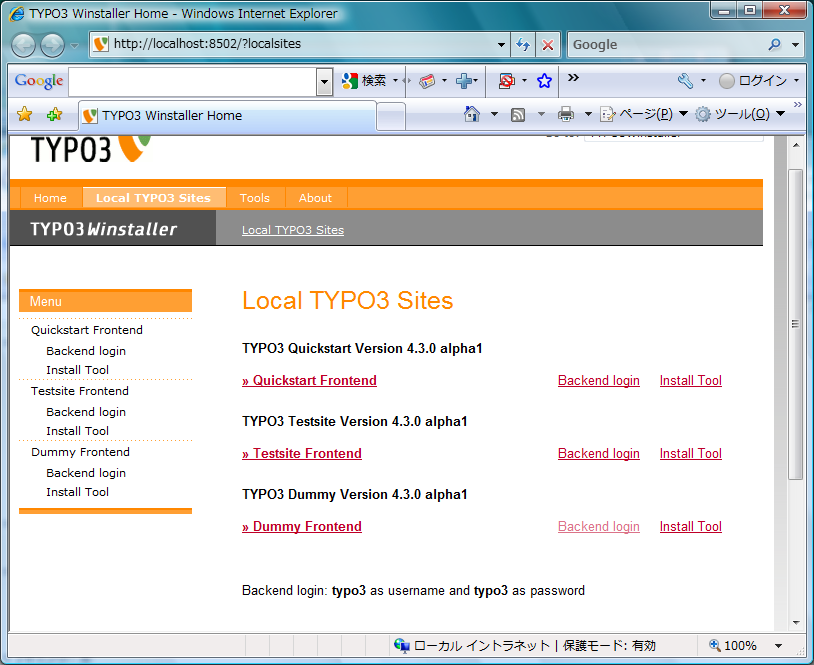Go to the About navigation tab
The height and width of the screenshot is (665, 814).
tap(315, 198)
